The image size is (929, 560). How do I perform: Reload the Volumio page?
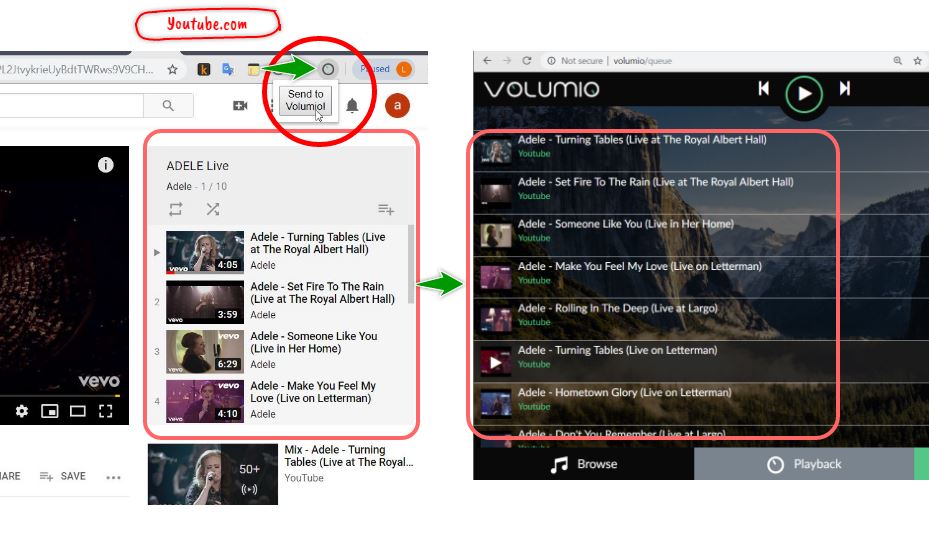click(x=526, y=60)
